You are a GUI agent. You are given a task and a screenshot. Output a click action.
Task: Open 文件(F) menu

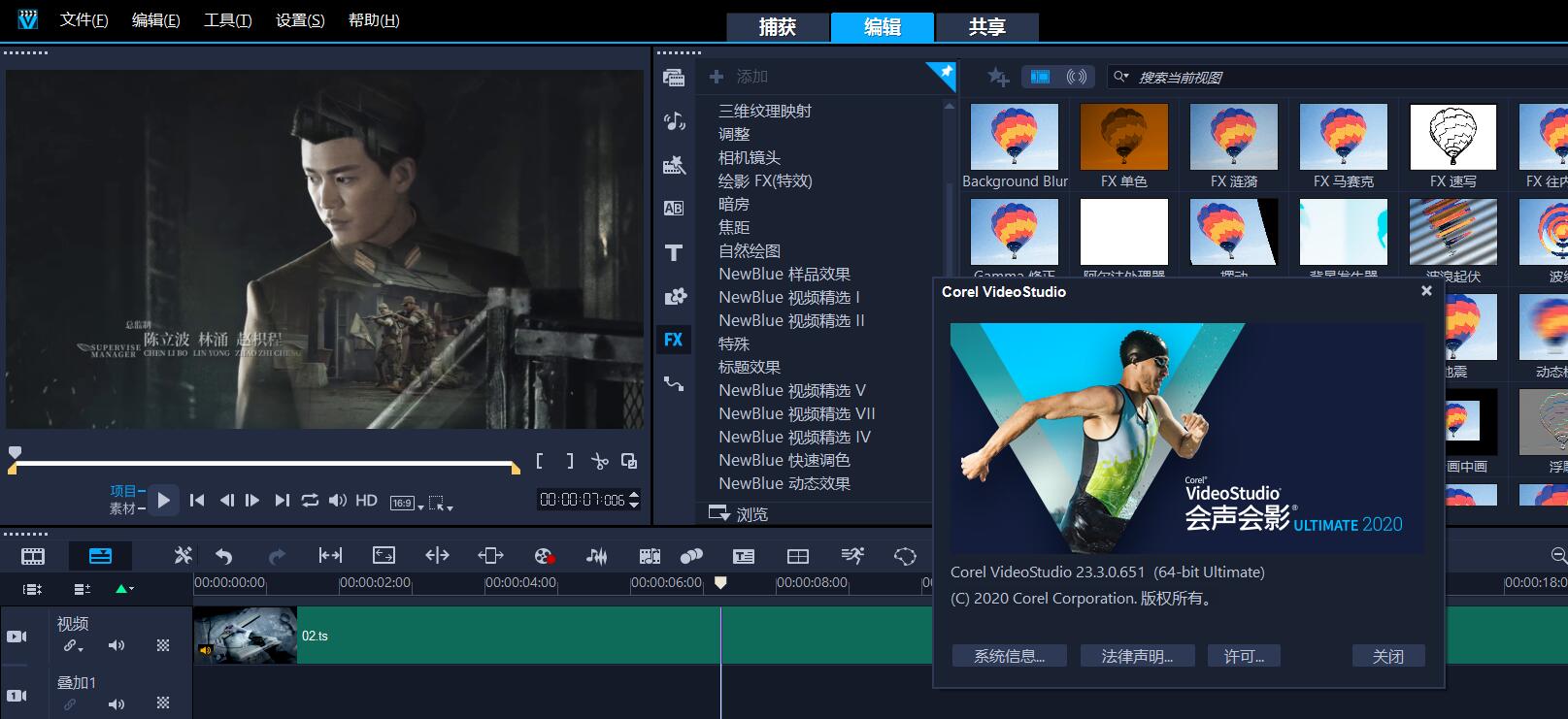coord(84,19)
